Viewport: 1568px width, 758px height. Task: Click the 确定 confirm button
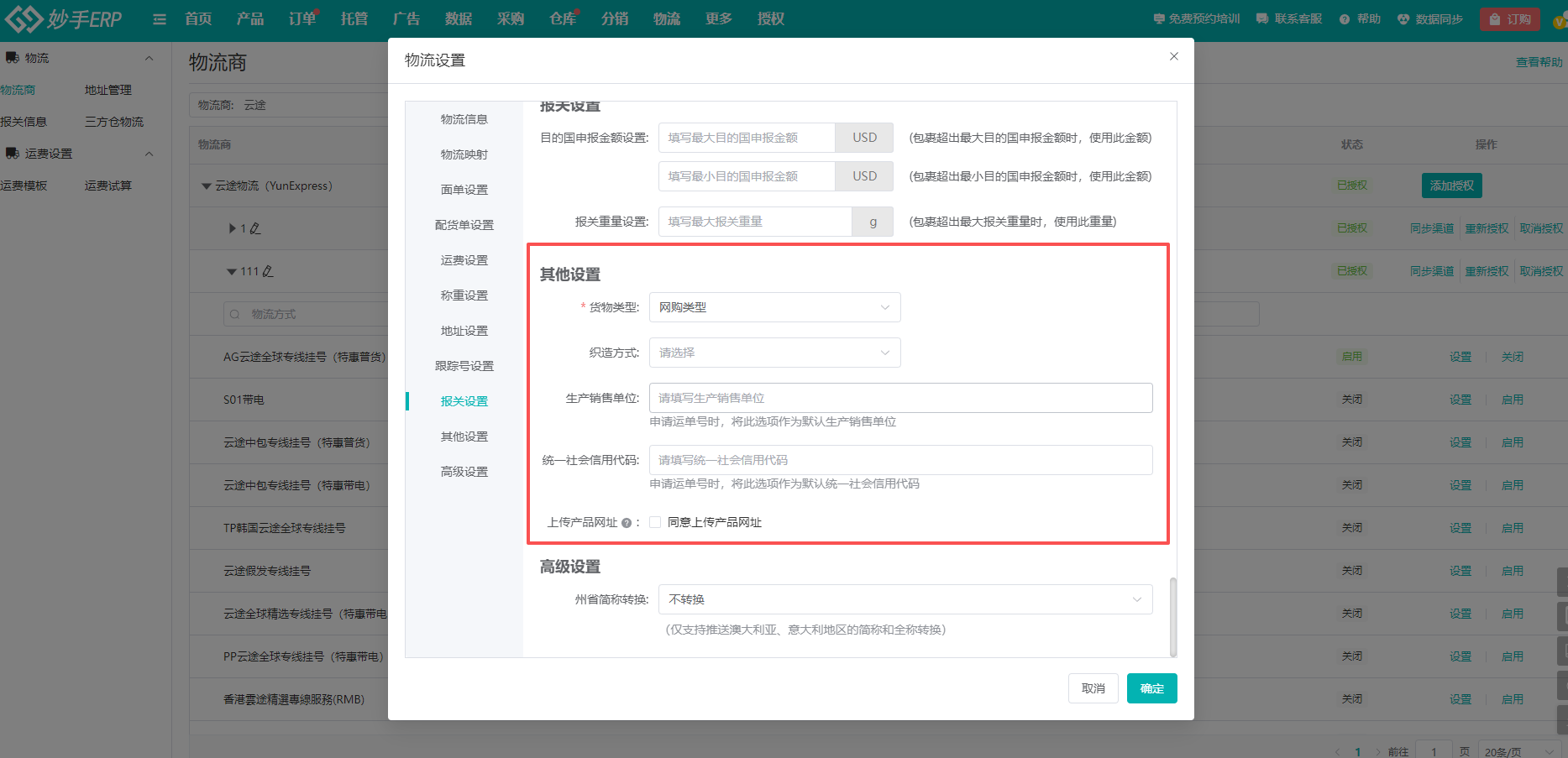click(1151, 687)
